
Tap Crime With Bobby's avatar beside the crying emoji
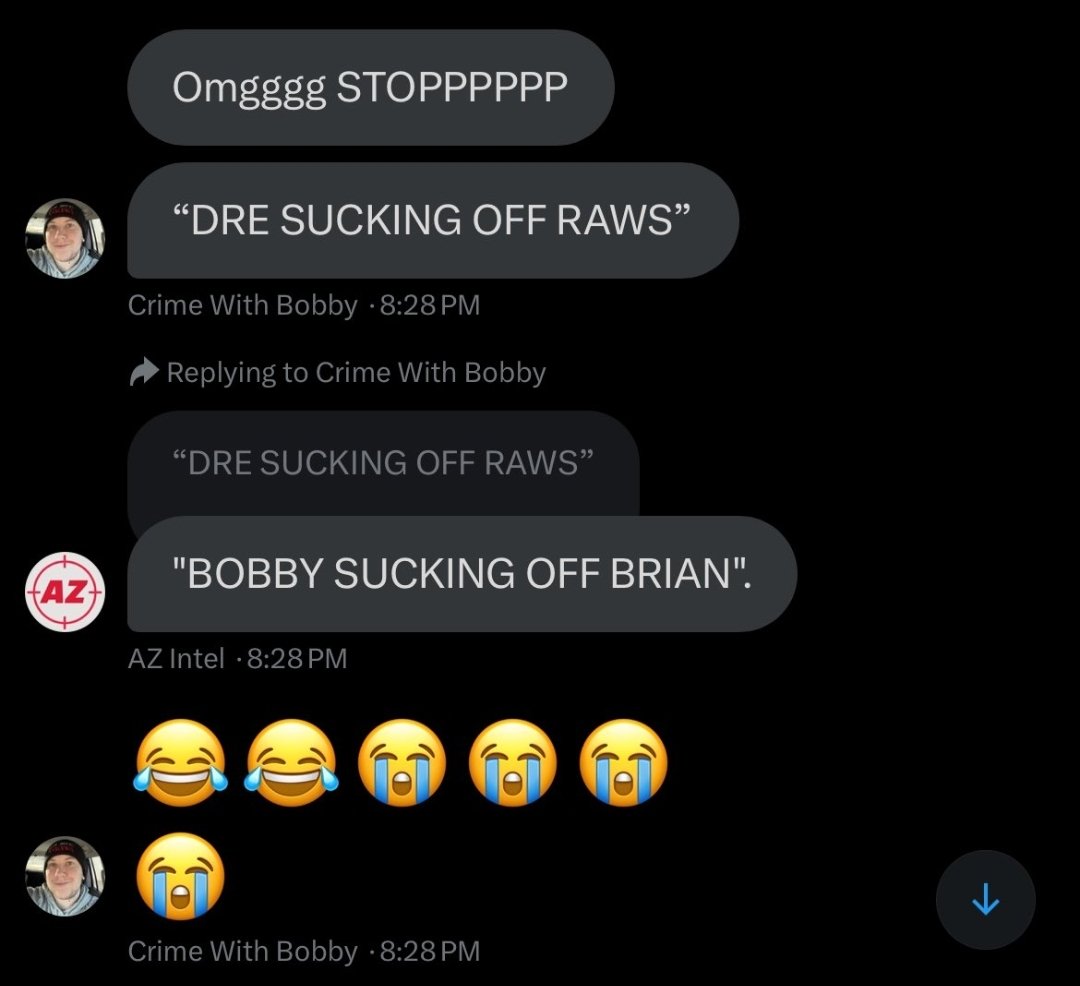pos(65,876)
